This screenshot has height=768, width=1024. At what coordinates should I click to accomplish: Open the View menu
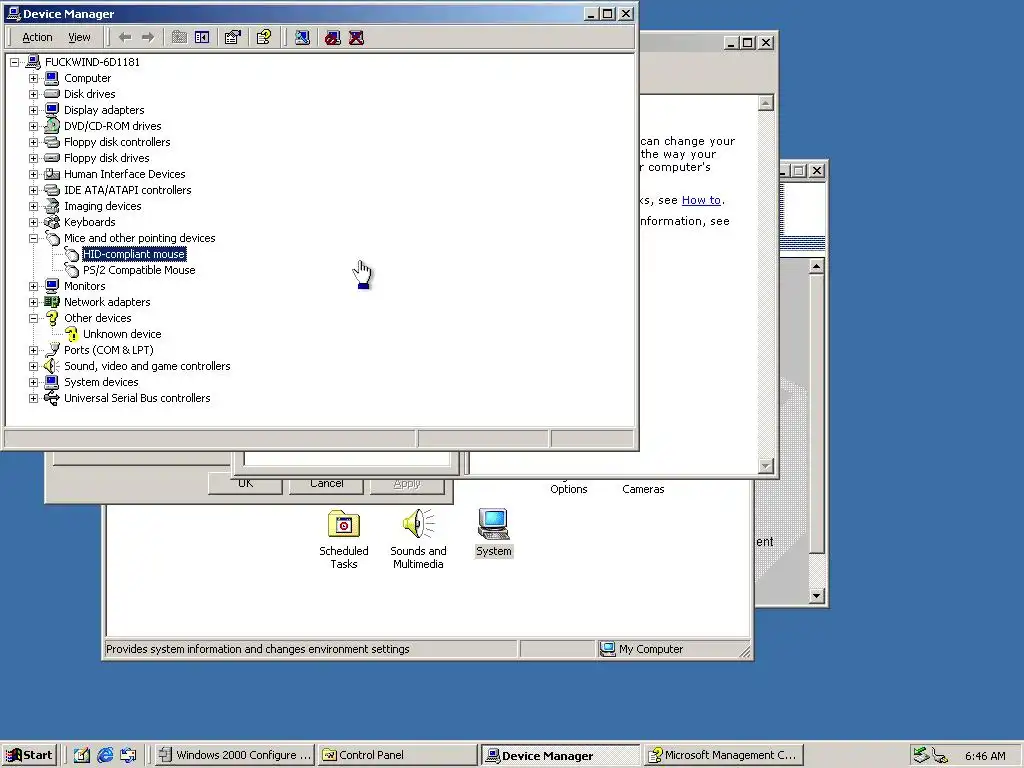click(x=79, y=37)
